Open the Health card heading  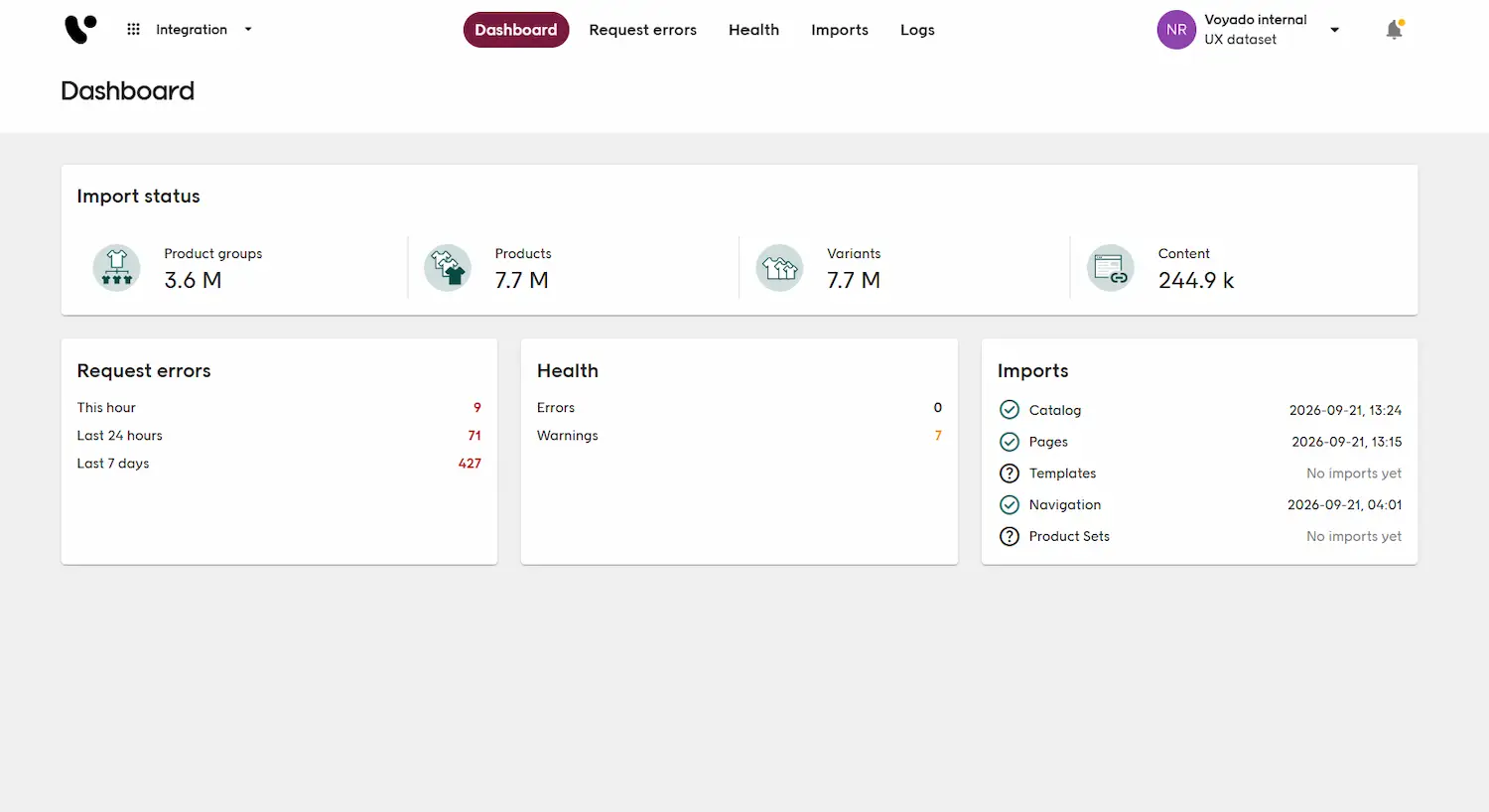568,371
